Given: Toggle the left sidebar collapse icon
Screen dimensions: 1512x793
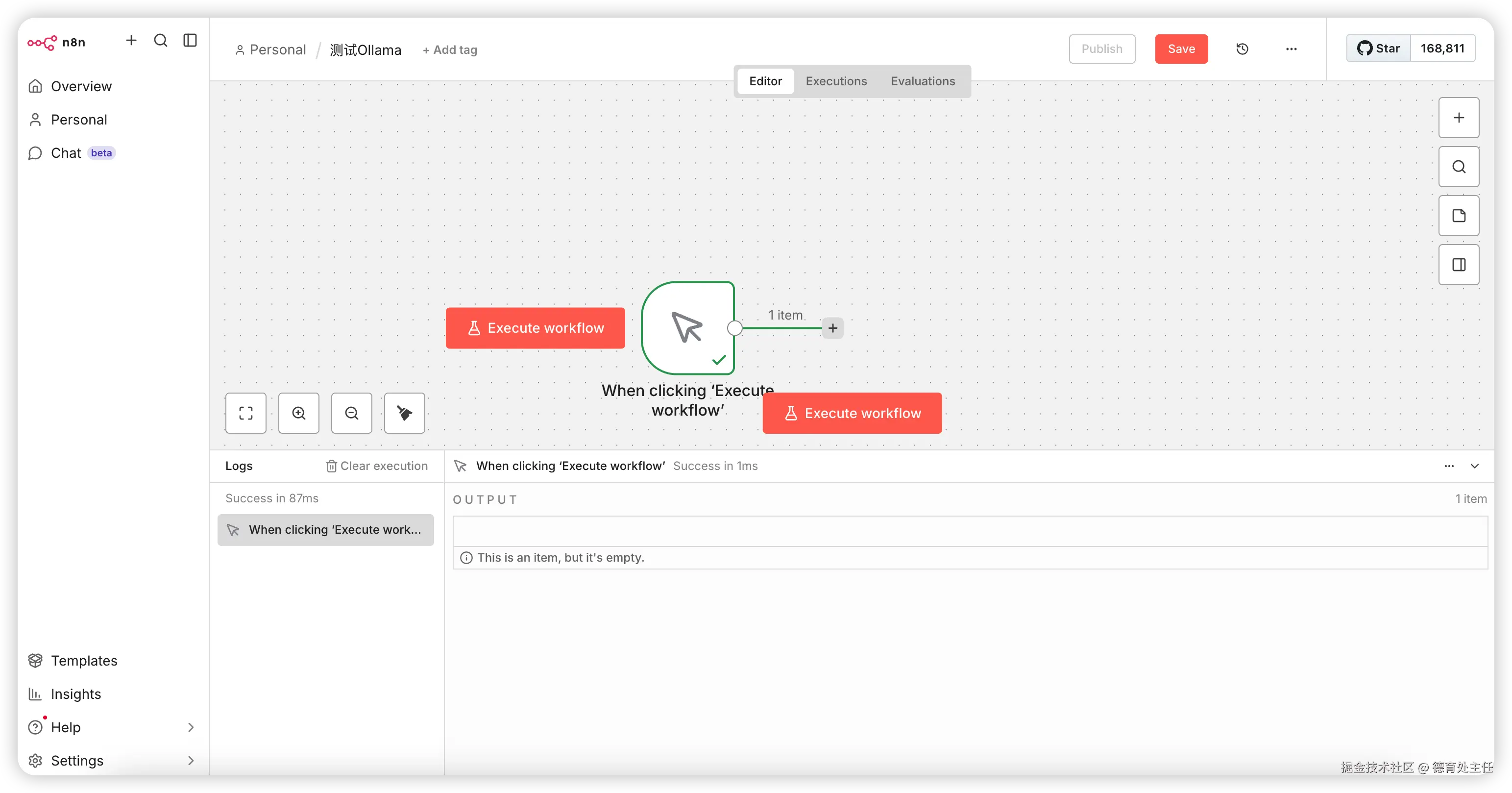Looking at the screenshot, I should 190,41.
